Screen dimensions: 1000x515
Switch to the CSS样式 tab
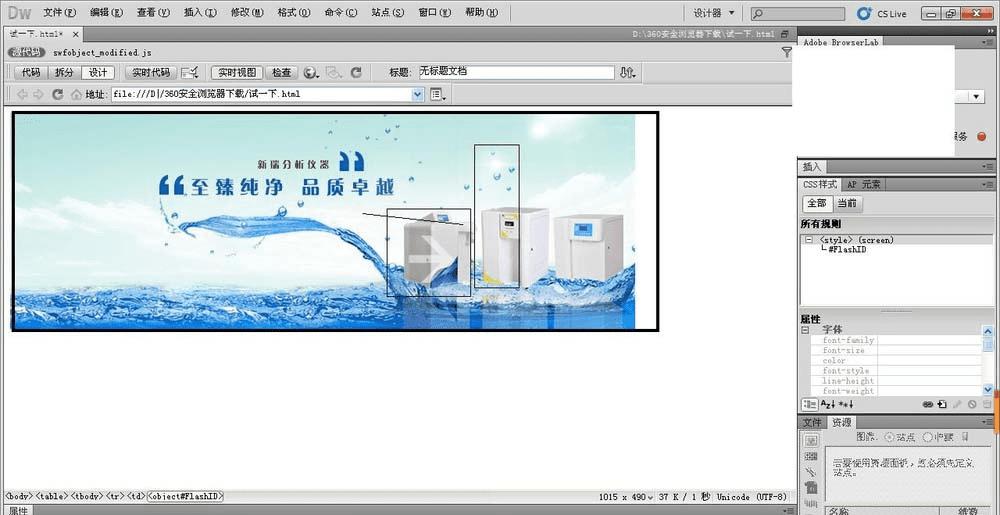[821, 185]
